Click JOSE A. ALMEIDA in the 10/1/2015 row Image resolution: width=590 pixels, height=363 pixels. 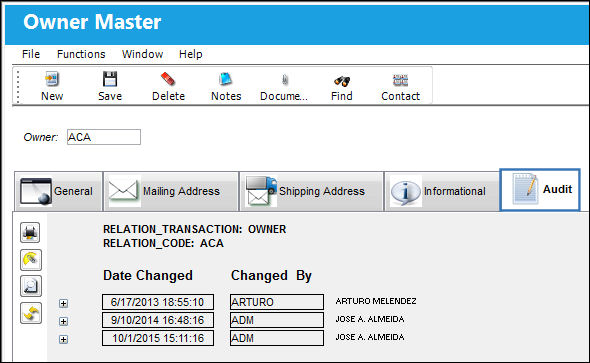(x=370, y=337)
